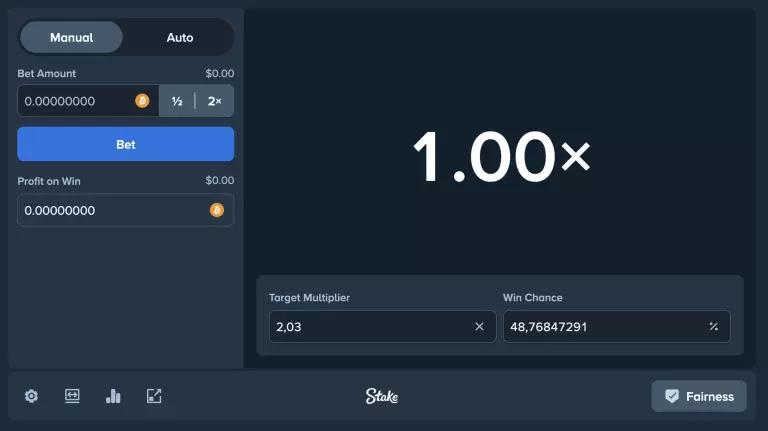Image resolution: width=768 pixels, height=431 pixels.
Task: Click the Profit on Win label
Action: pyautogui.click(x=49, y=181)
